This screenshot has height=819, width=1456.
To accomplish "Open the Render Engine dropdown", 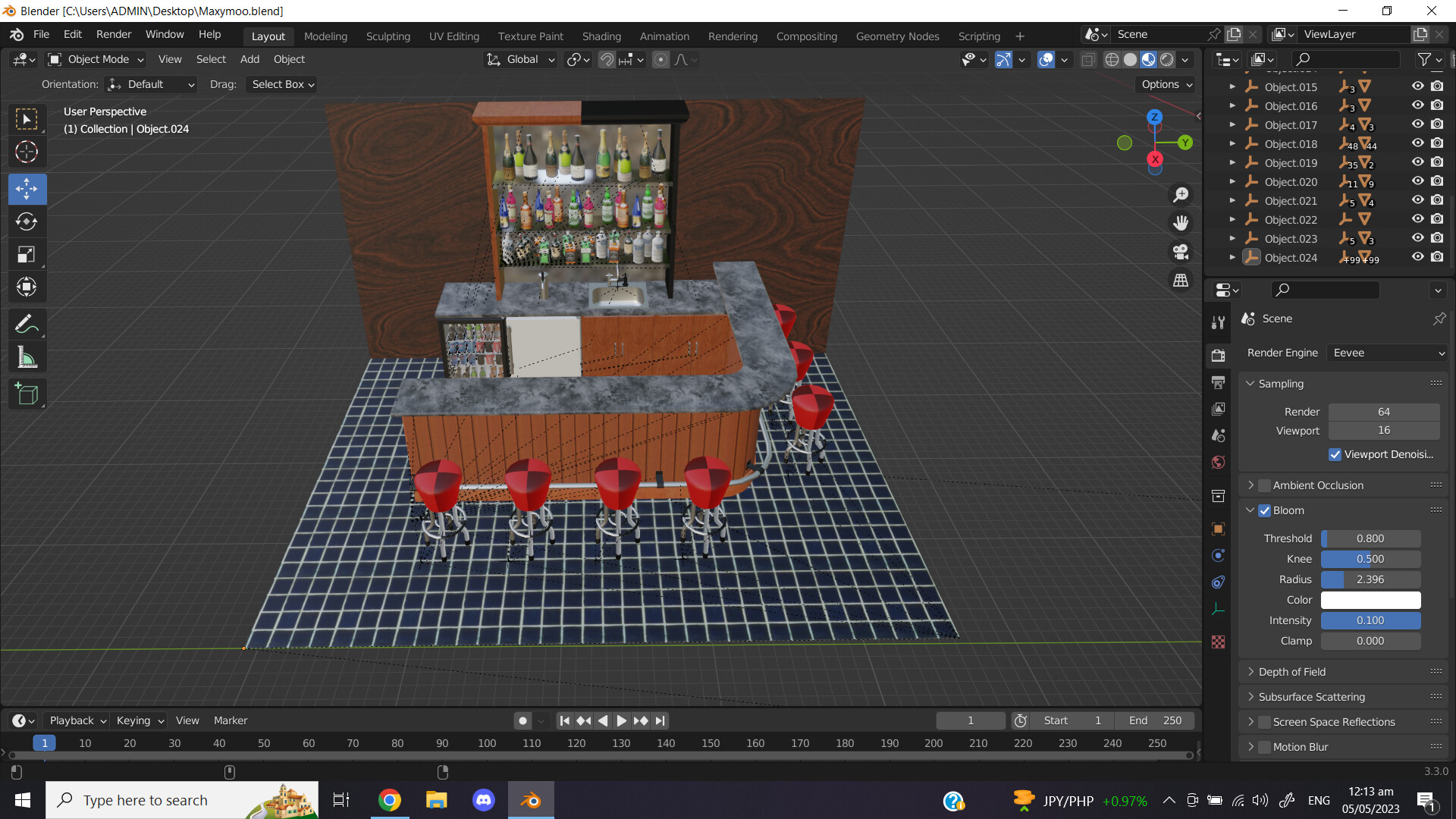I will point(1385,353).
